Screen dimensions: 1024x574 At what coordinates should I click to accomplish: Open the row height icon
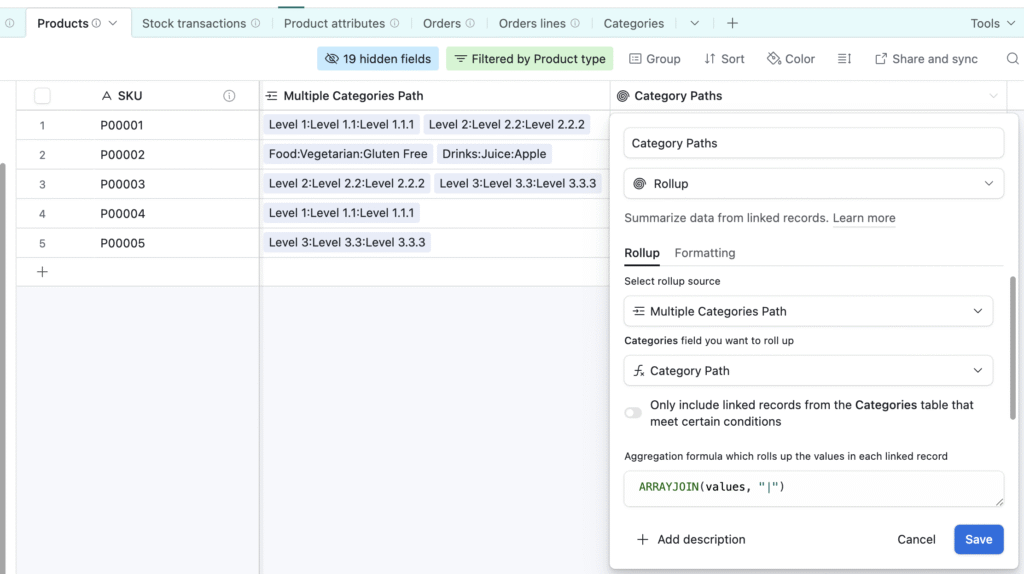coord(844,59)
